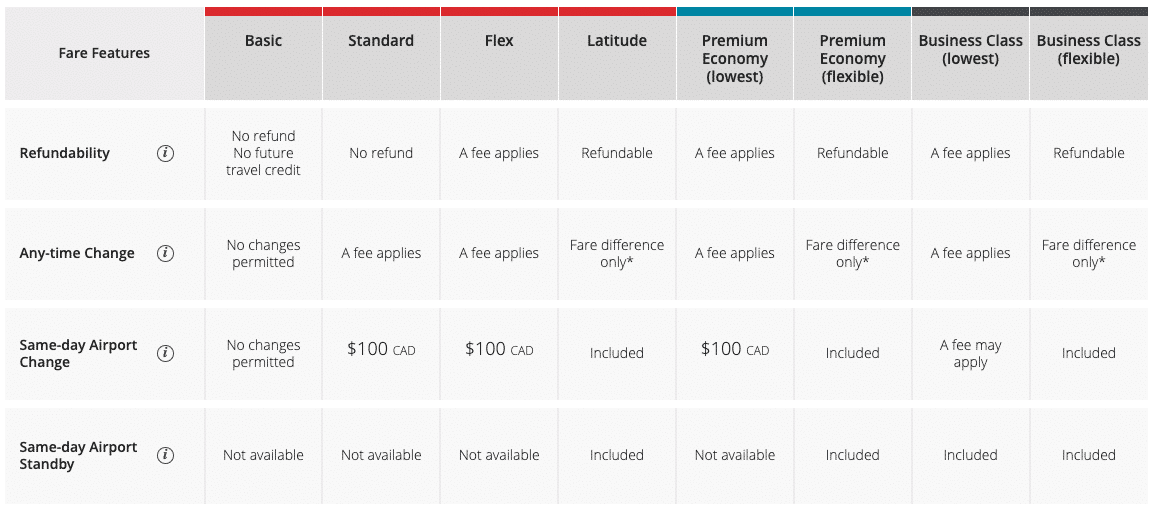Click the Fare Features header cell
Image resolution: width=1152 pixels, height=510 pixels.
tap(104, 53)
